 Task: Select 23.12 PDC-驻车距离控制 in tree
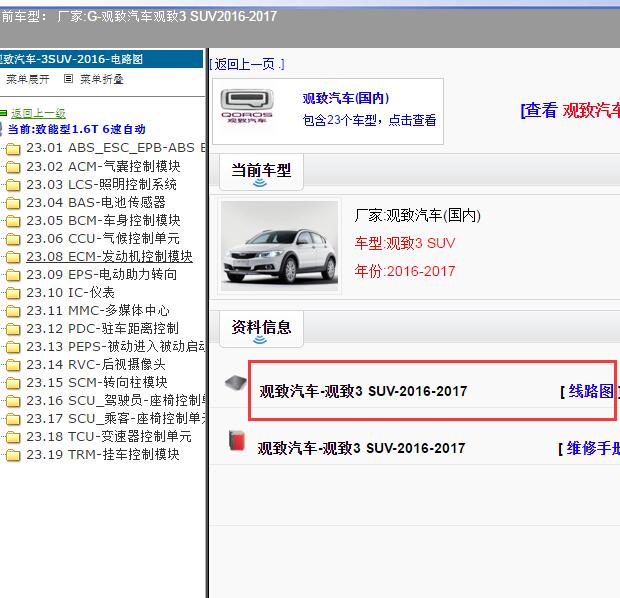pyautogui.click(x=102, y=329)
